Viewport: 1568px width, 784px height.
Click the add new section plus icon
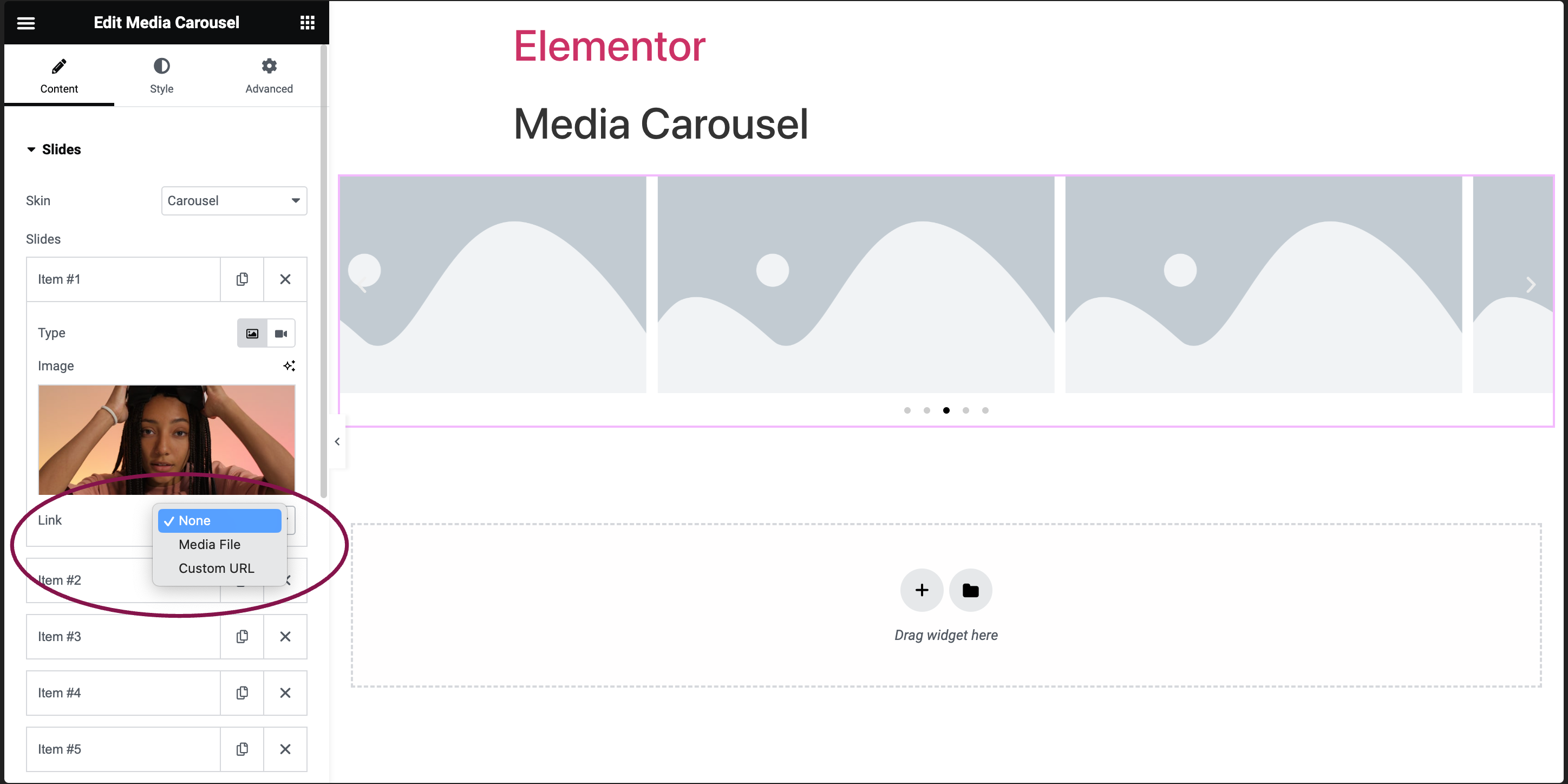coord(922,590)
